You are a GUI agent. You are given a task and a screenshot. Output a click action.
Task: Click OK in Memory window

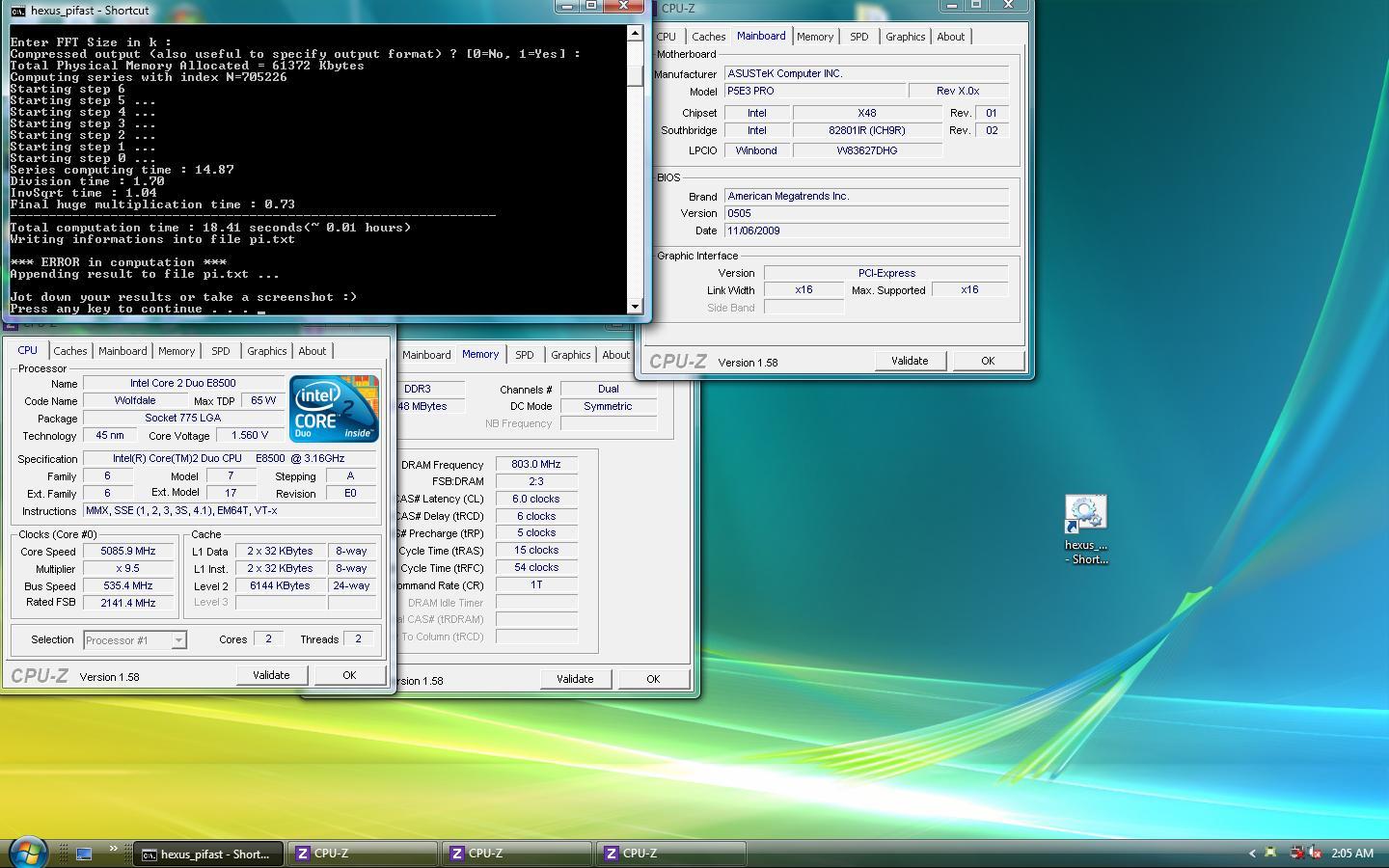point(653,679)
